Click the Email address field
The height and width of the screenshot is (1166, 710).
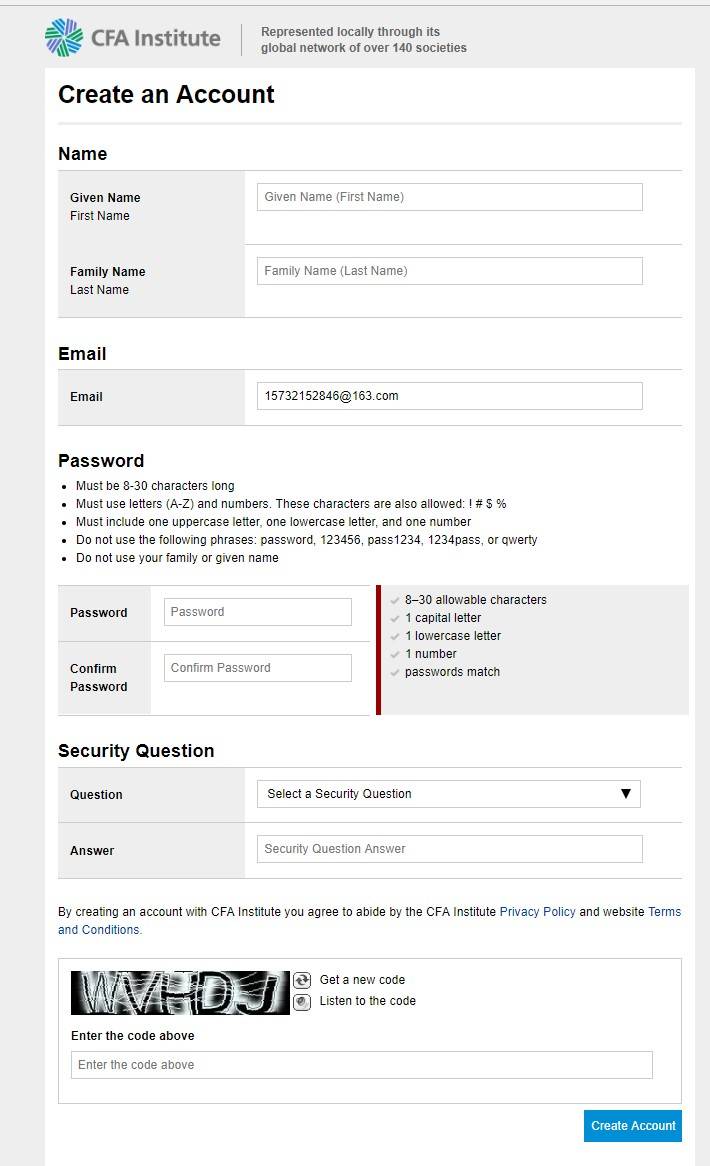[449, 396]
